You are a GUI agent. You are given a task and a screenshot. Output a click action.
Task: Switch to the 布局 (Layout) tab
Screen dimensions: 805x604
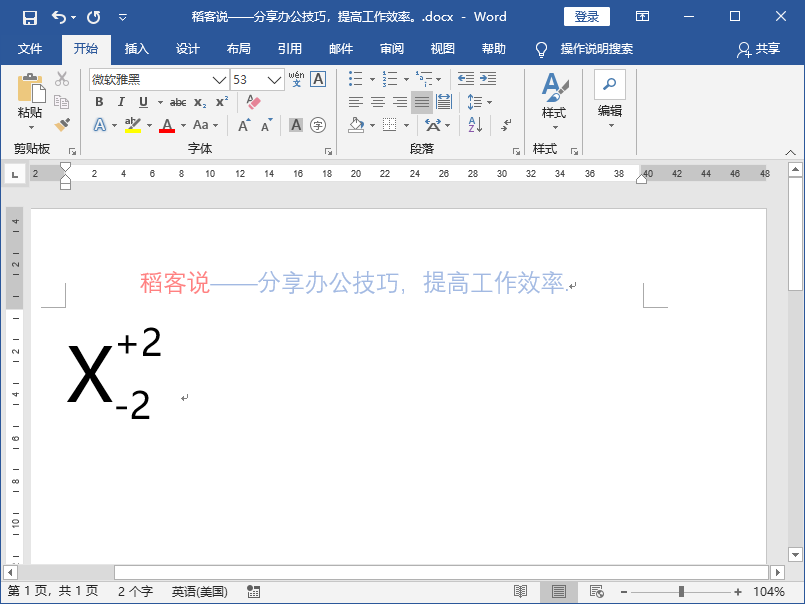pyautogui.click(x=239, y=49)
